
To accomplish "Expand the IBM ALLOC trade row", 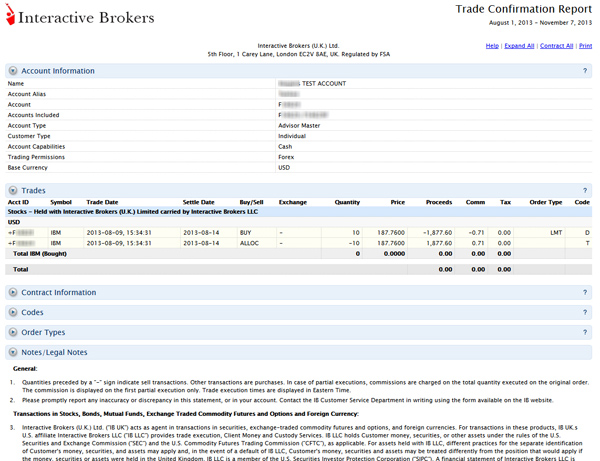I will click(10, 243).
